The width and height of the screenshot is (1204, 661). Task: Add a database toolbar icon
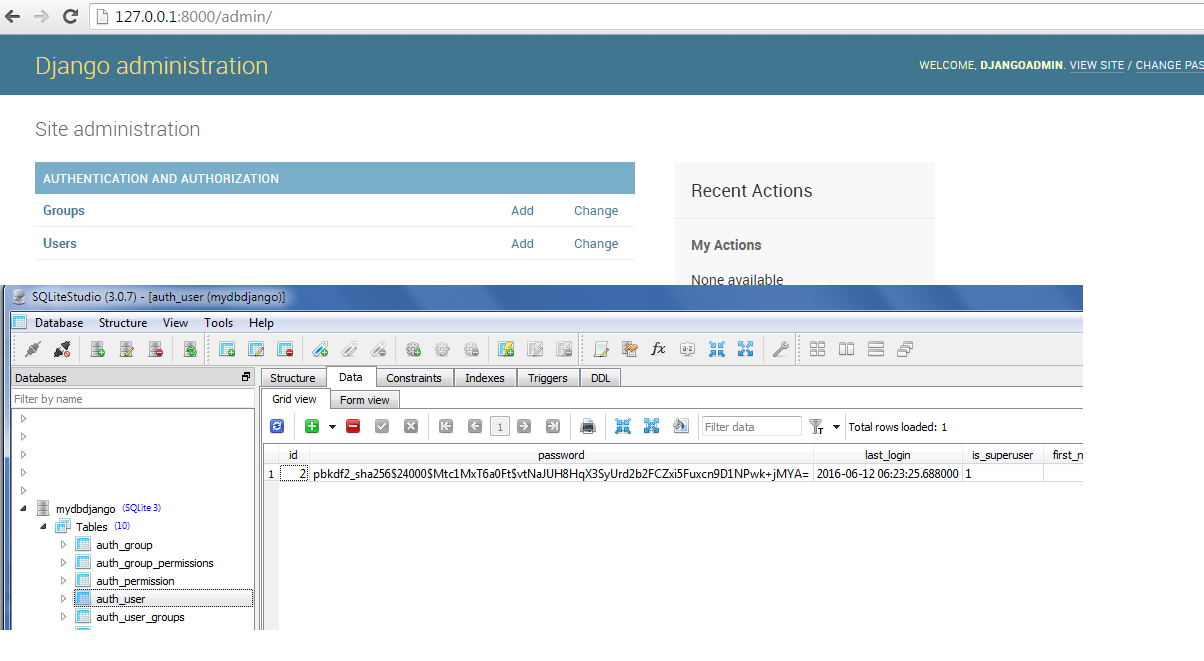98,349
